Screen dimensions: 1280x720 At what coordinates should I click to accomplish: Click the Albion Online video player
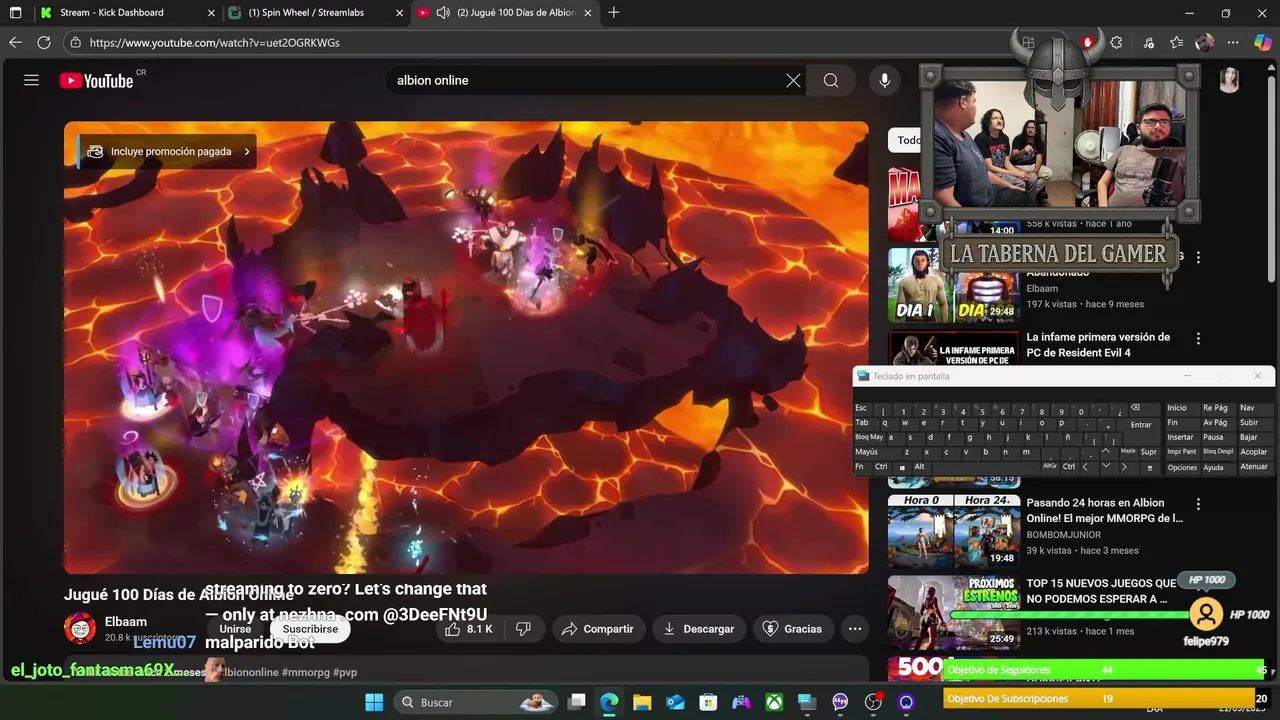coord(466,348)
